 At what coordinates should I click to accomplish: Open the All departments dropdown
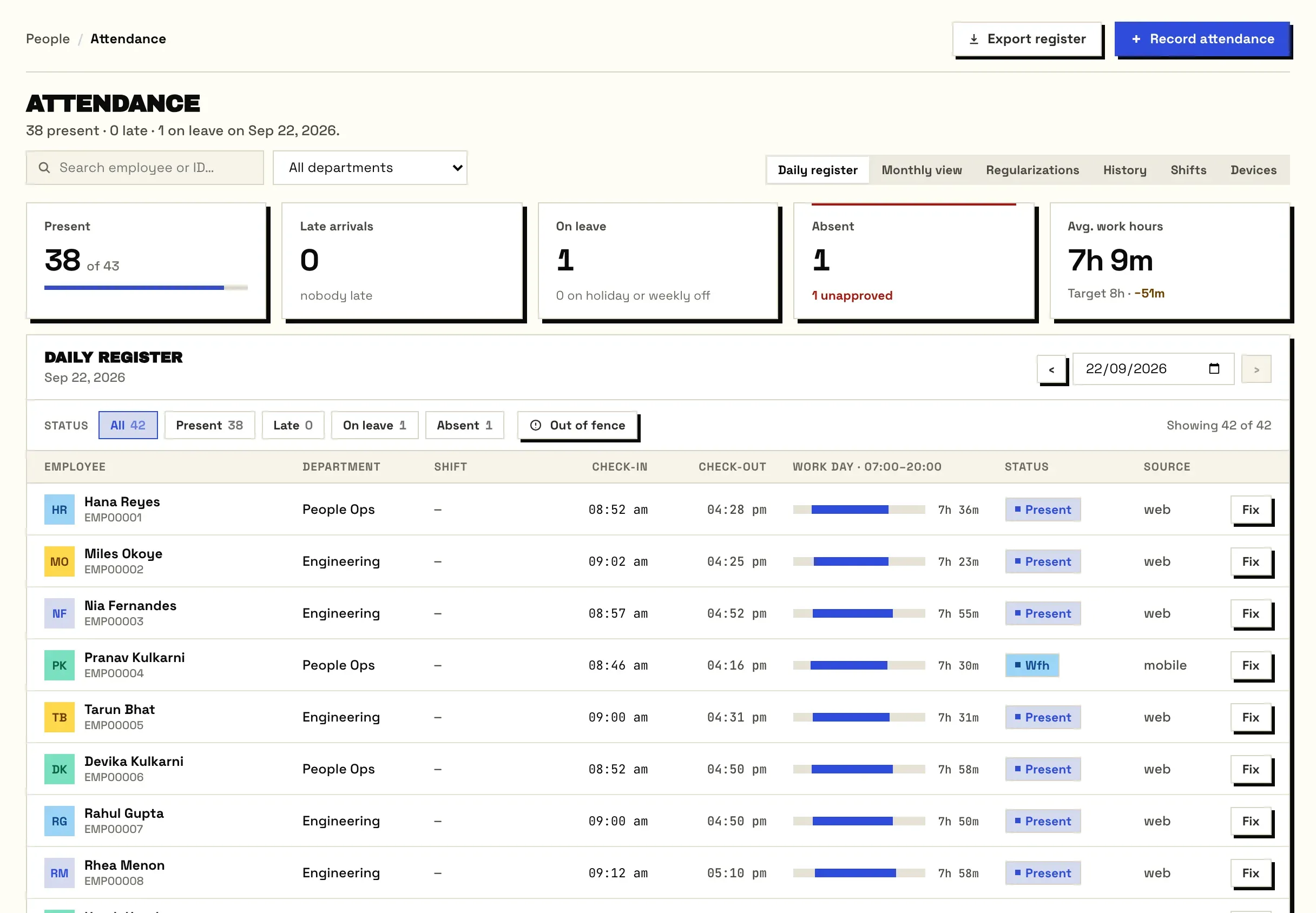[x=370, y=168]
